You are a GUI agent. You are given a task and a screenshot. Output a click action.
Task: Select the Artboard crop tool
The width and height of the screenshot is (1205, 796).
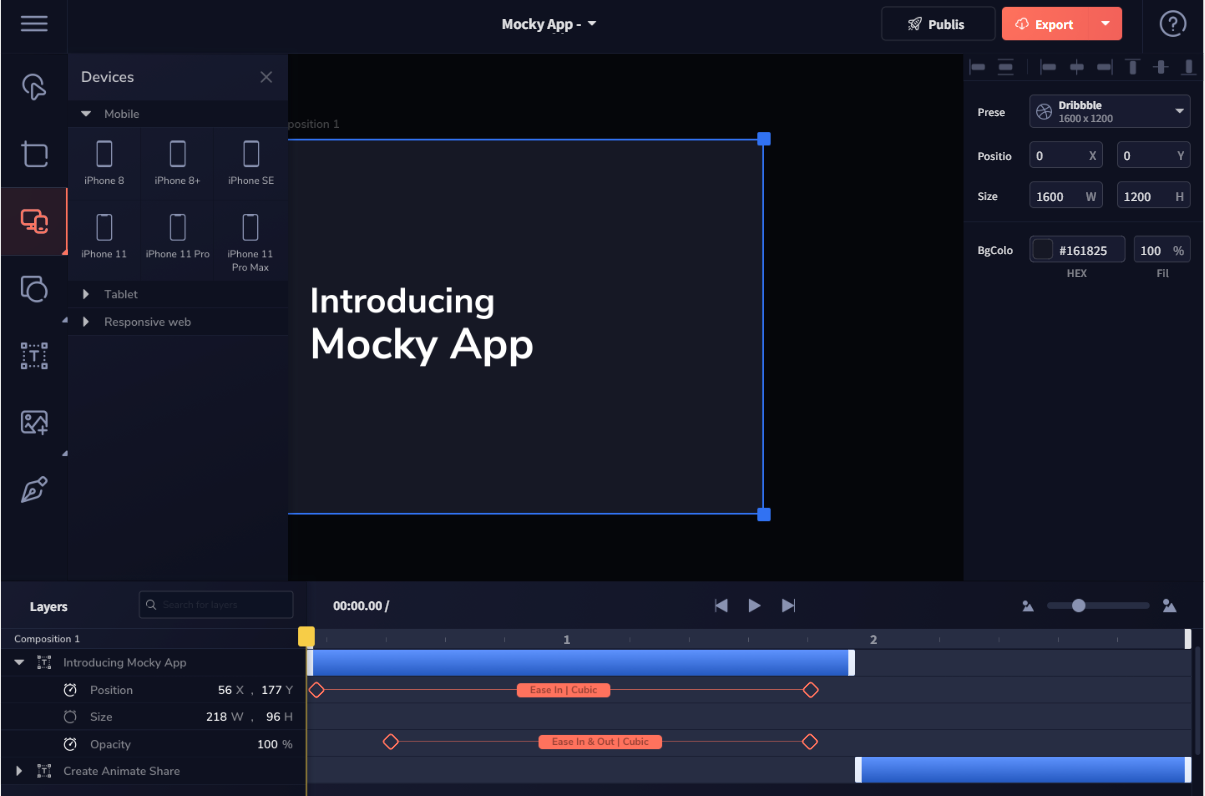click(x=34, y=154)
